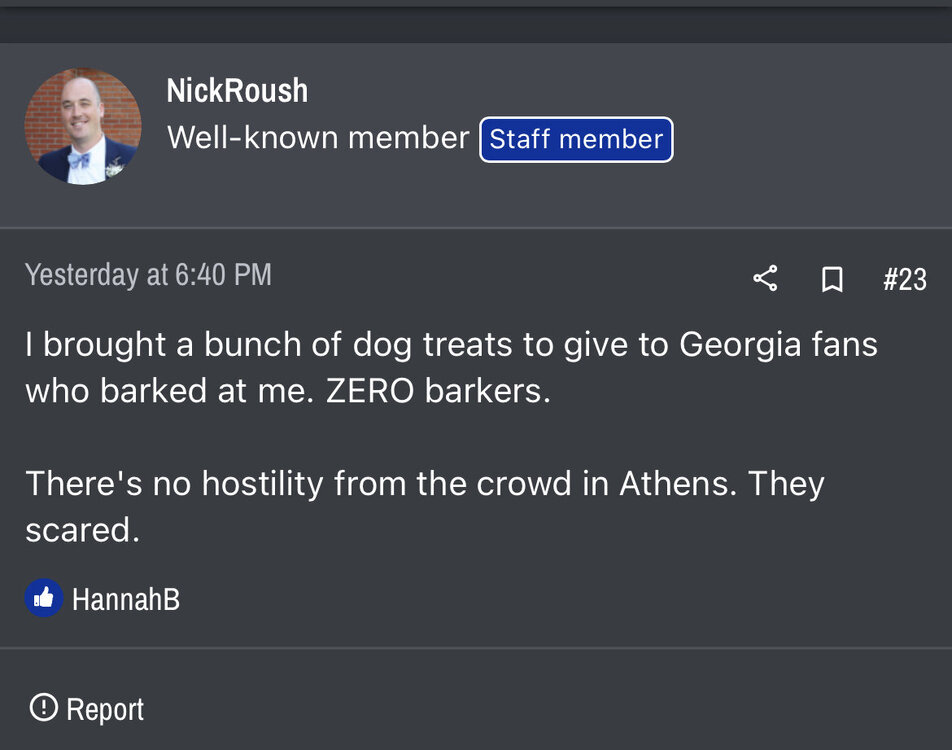952x750 pixels.
Task: Click the words Georgia fans in the post
Action: pos(778,344)
